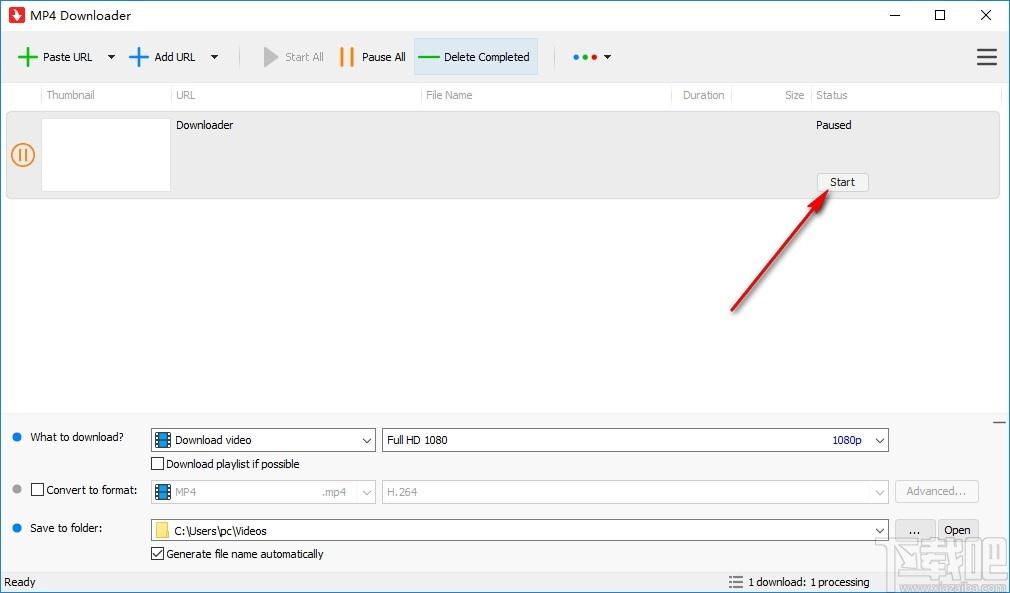The height and width of the screenshot is (593, 1010).
Task: Click the green Paste URL plus icon
Action: (x=28, y=57)
